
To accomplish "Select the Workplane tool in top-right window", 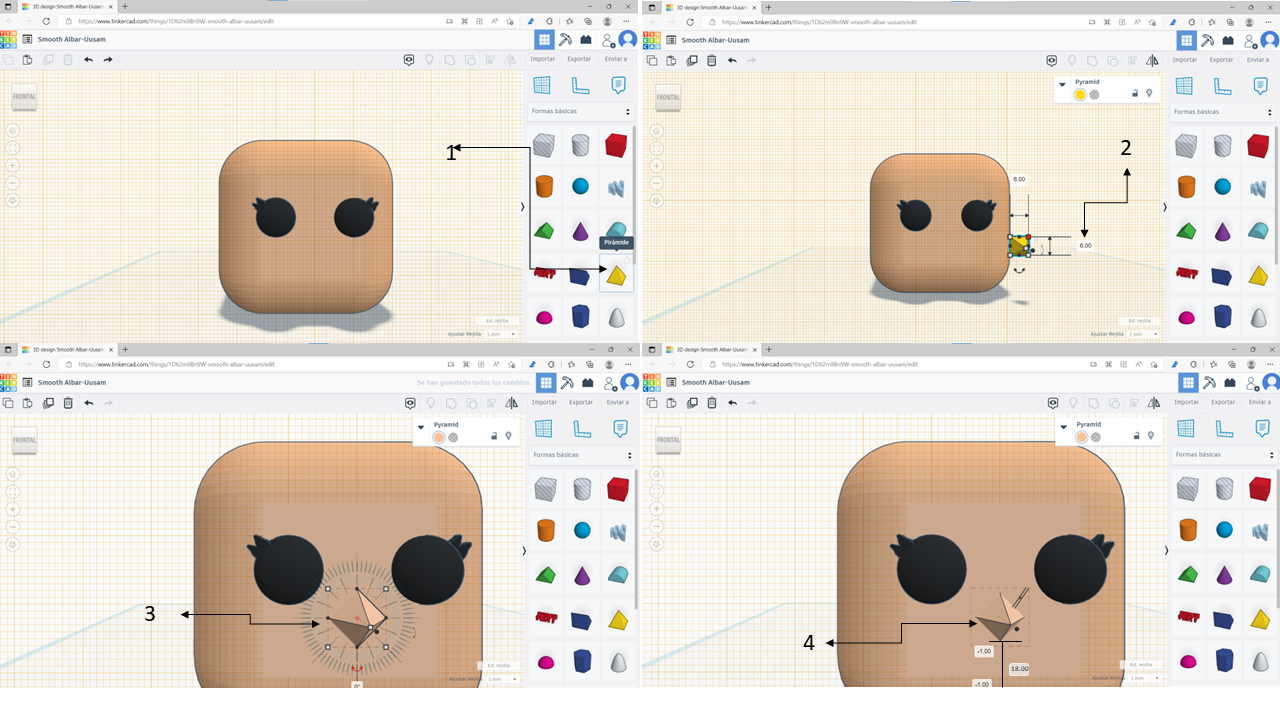I will [x=1184, y=86].
